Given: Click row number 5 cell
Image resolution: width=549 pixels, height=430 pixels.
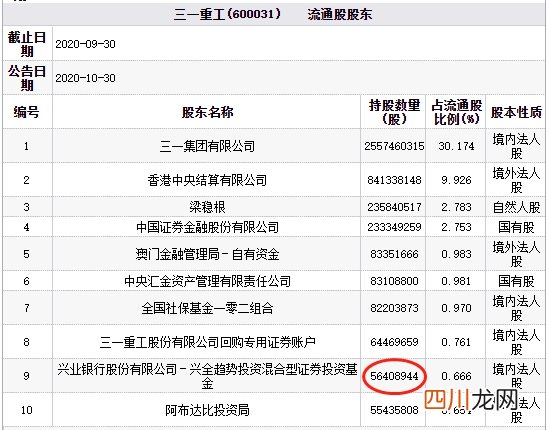Looking at the screenshot, I should [x=27, y=254].
